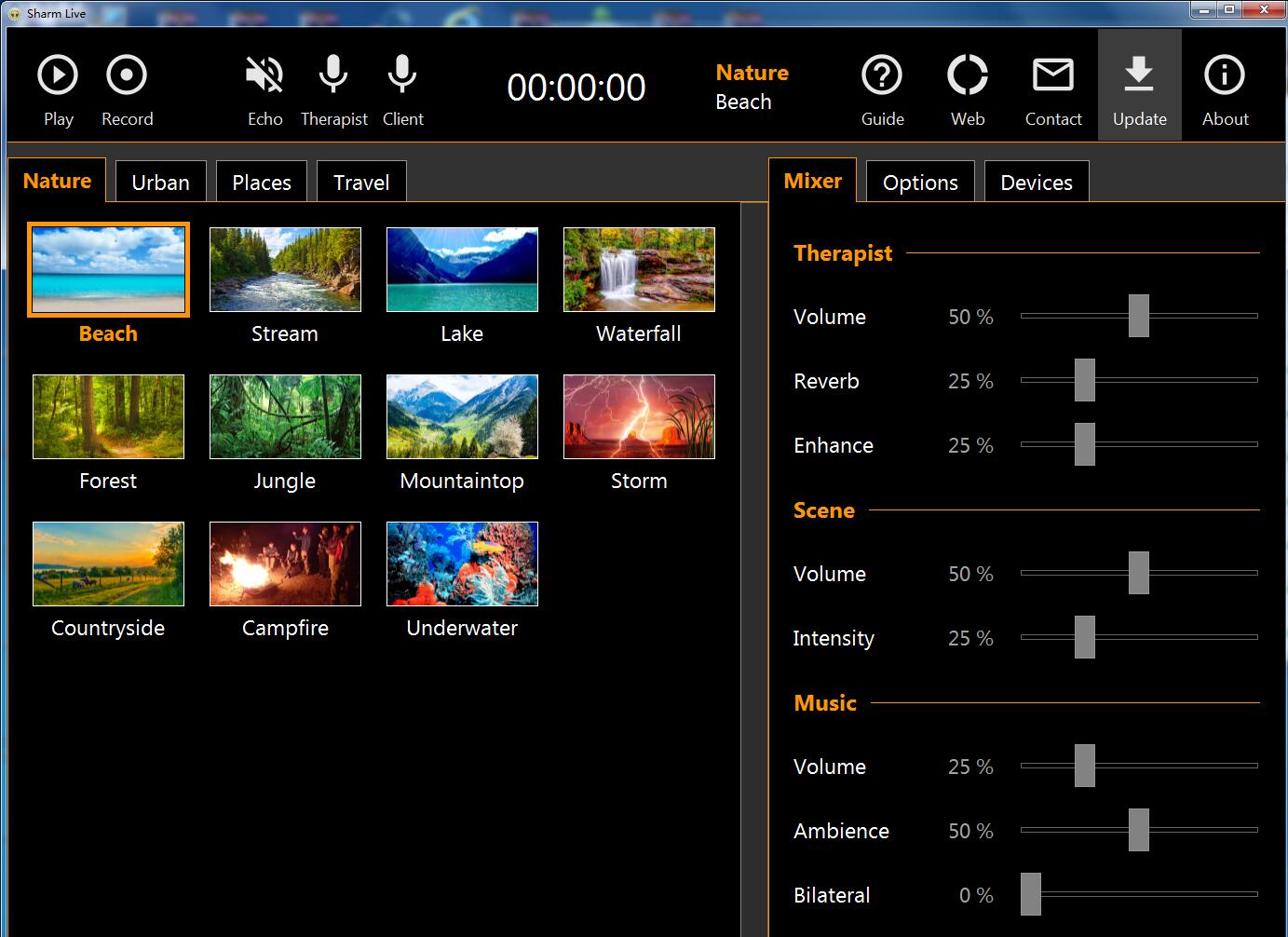
Task: Pick the Campfire scene
Action: (x=285, y=564)
